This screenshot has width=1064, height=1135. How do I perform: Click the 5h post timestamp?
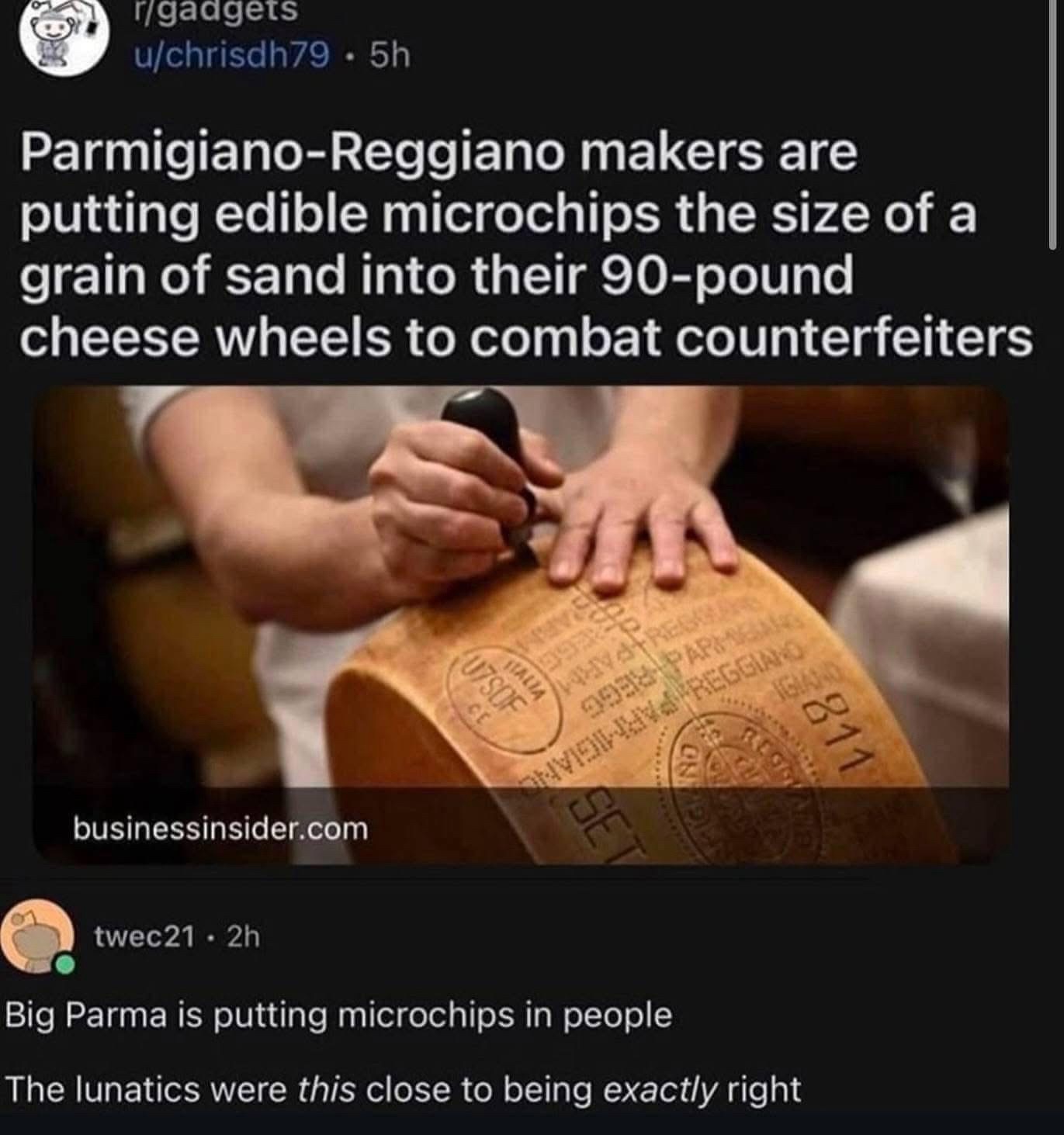[389, 56]
